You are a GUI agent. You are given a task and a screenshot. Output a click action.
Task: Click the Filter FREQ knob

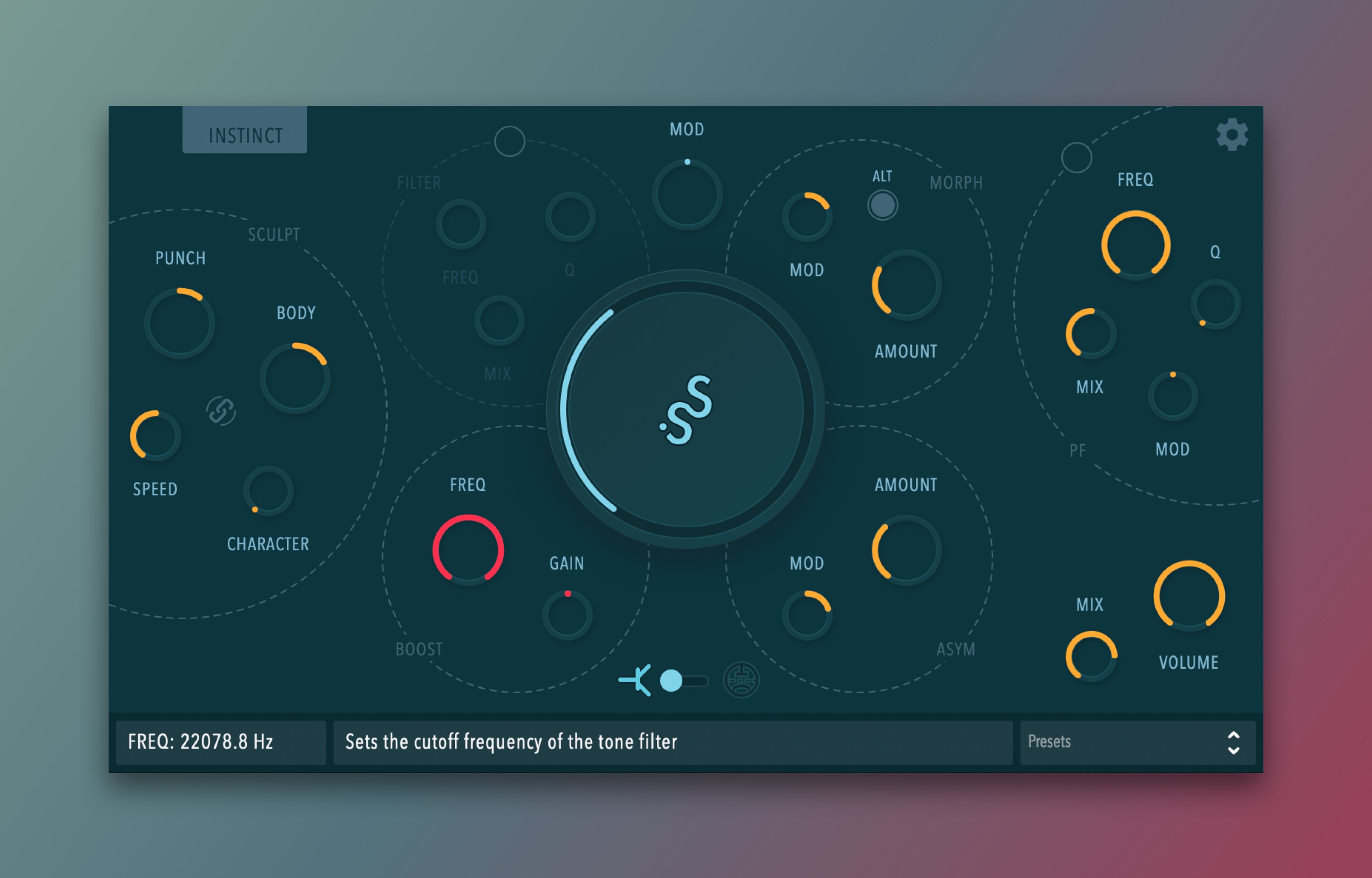click(x=461, y=224)
